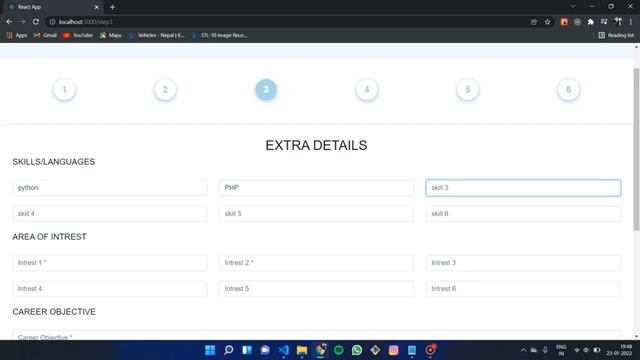The width and height of the screenshot is (640, 360).
Task: Focus the Intrest 3 input
Action: tap(523, 263)
